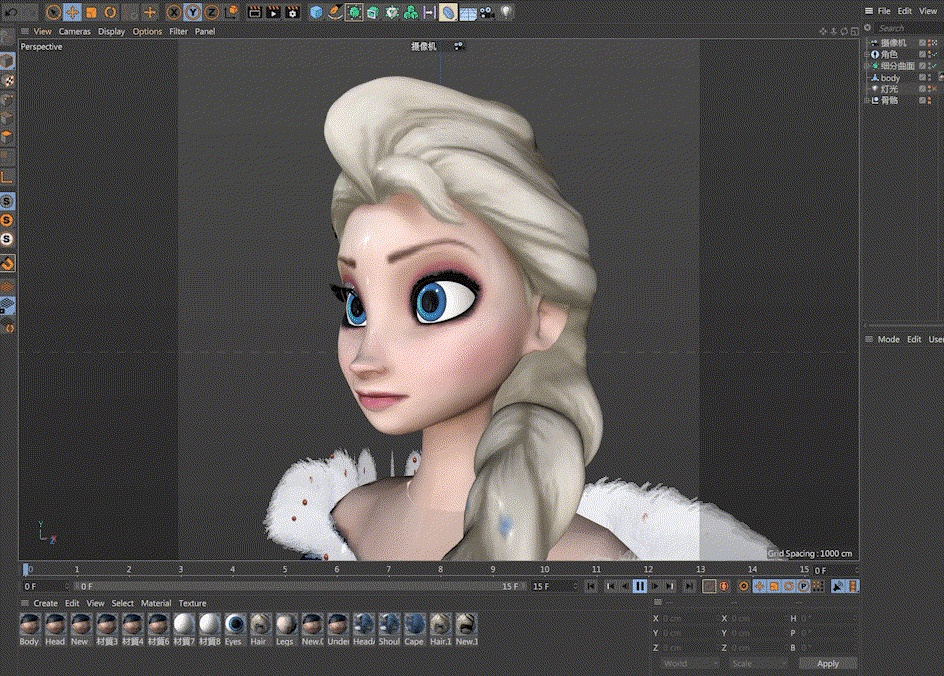Toggle layer checkbox of 摄像机 row

(922, 43)
